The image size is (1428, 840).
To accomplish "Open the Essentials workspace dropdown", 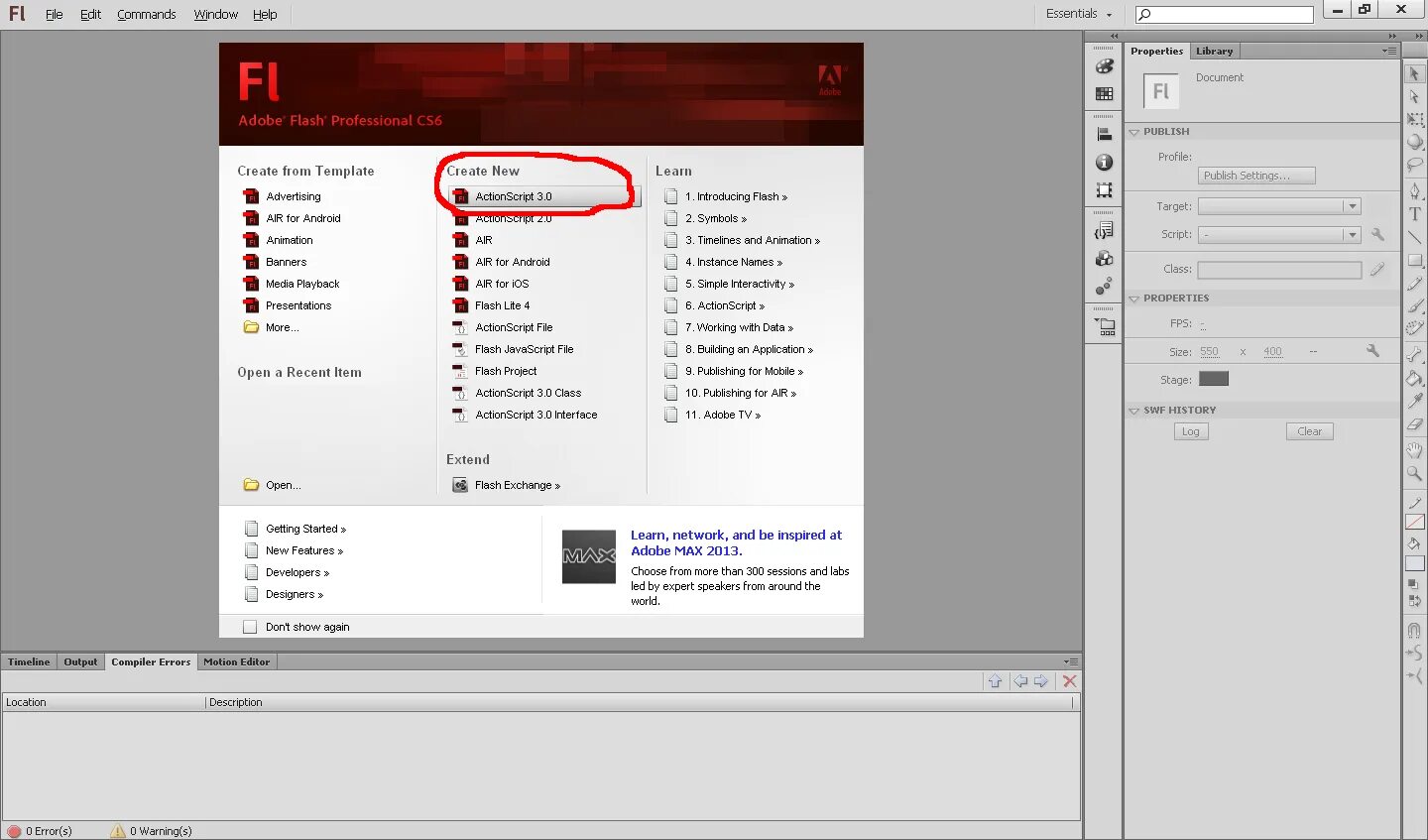I will point(1079,14).
